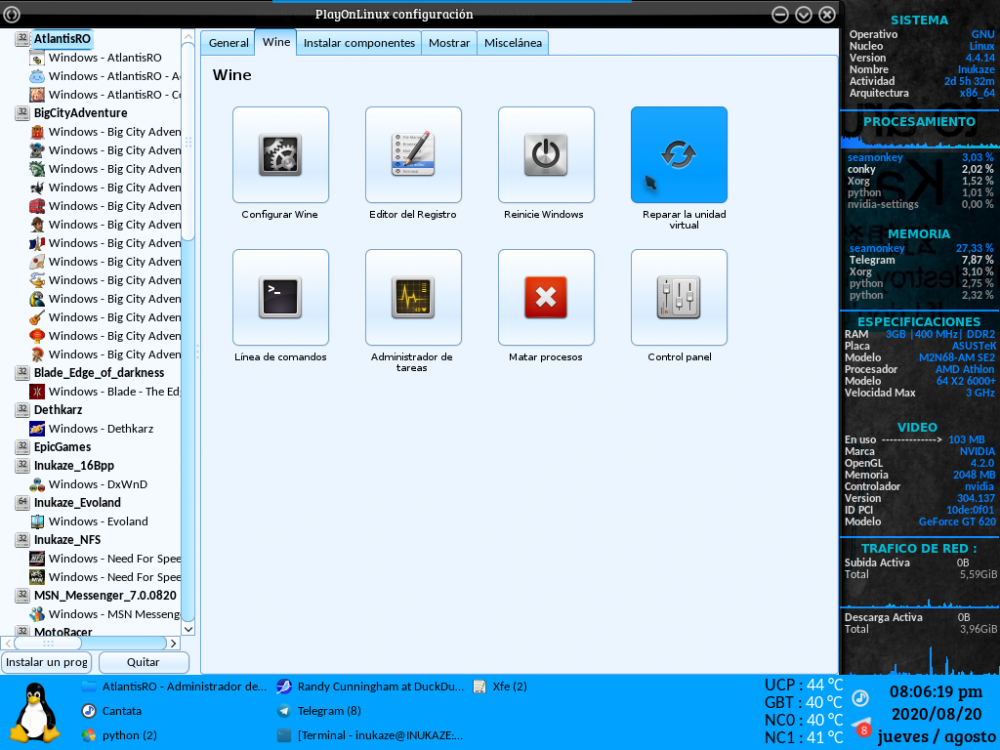Select Reparar la unidad virtual
The image size is (1000, 750).
679,155
